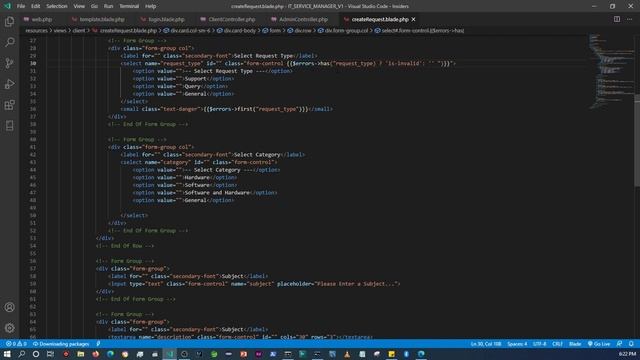
Task: Open Windows Start menu
Action: click(x=7, y=354)
